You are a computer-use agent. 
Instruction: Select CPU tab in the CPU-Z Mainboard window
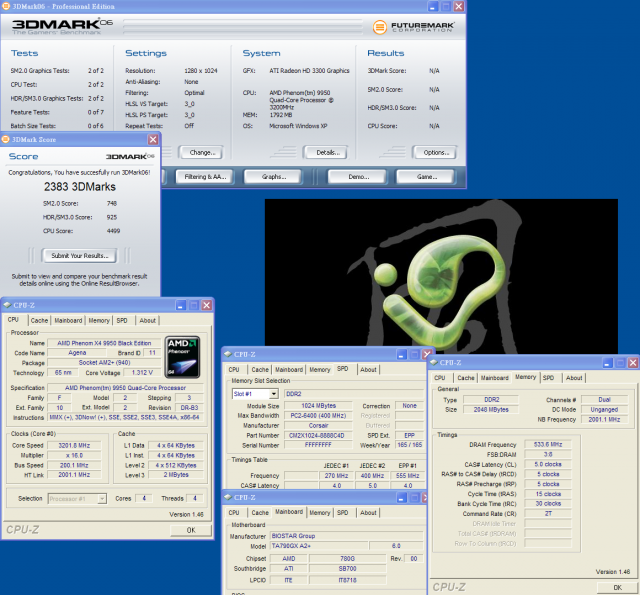point(234,513)
